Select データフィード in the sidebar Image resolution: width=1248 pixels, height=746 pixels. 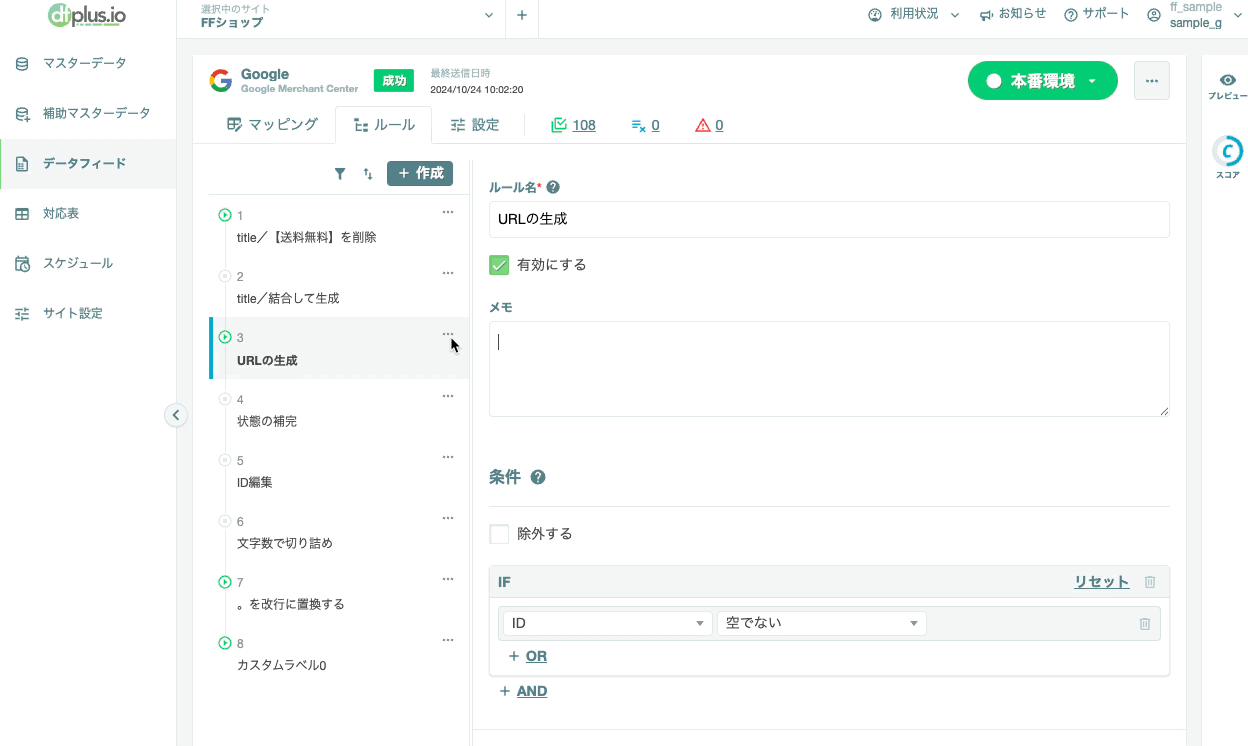(x=88, y=163)
